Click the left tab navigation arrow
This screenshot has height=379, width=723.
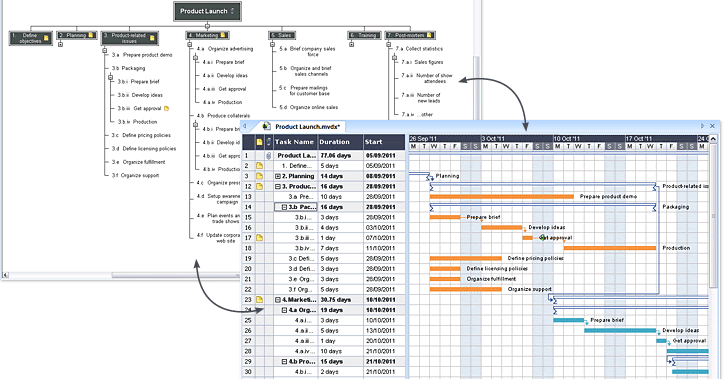click(245, 126)
